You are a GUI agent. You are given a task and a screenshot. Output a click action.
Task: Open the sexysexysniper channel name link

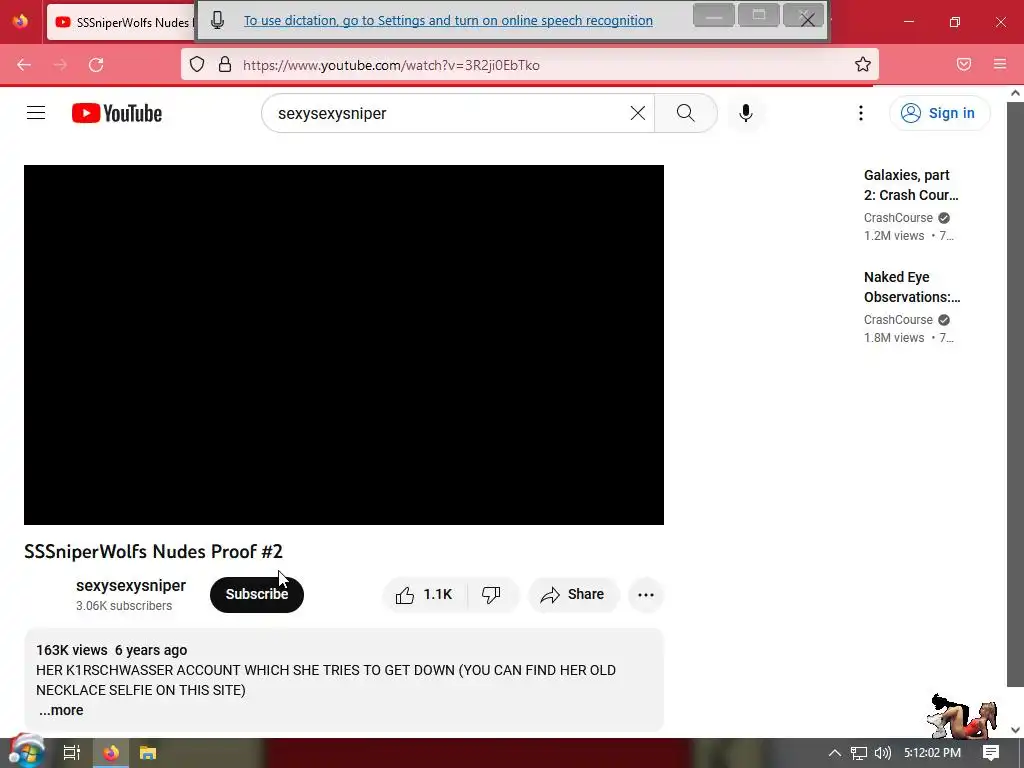point(131,585)
